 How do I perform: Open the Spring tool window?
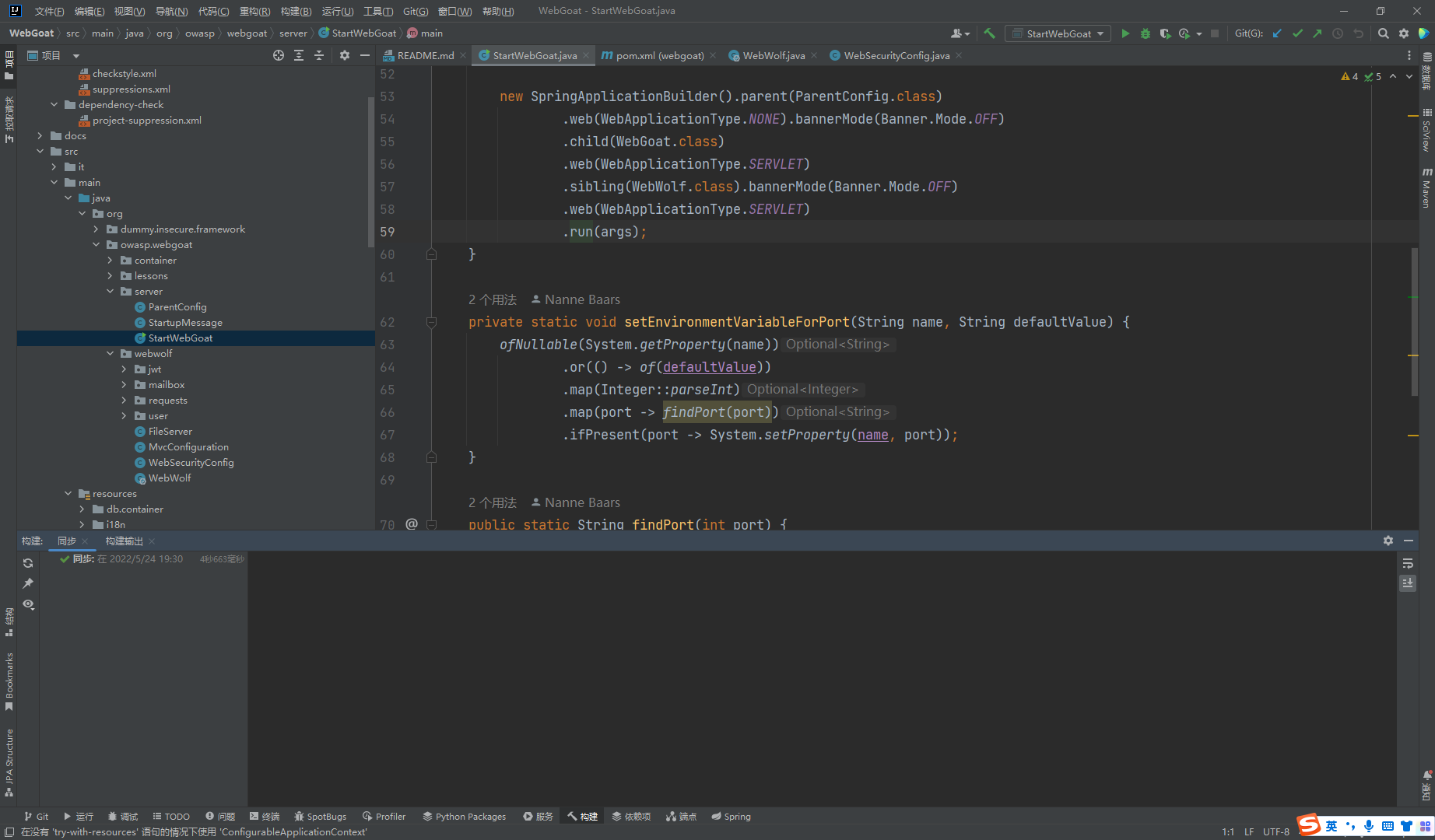[x=731, y=816]
